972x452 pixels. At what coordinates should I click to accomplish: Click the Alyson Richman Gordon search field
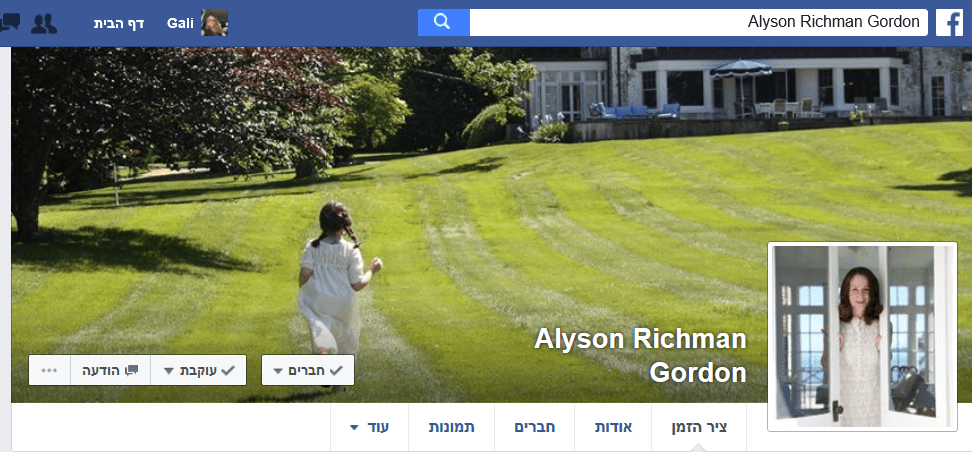pos(699,22)
